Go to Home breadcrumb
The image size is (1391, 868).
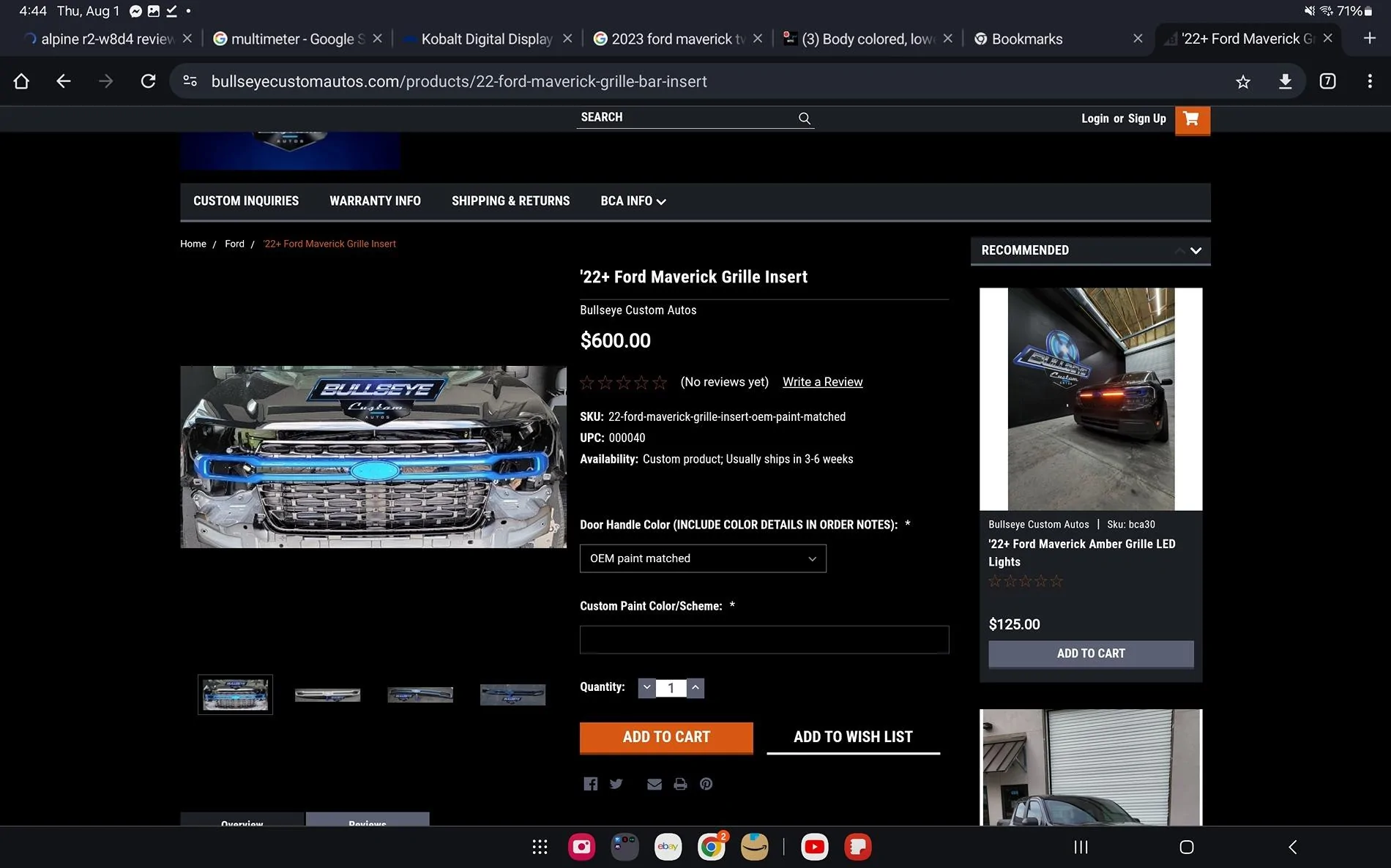pos(193,244)
